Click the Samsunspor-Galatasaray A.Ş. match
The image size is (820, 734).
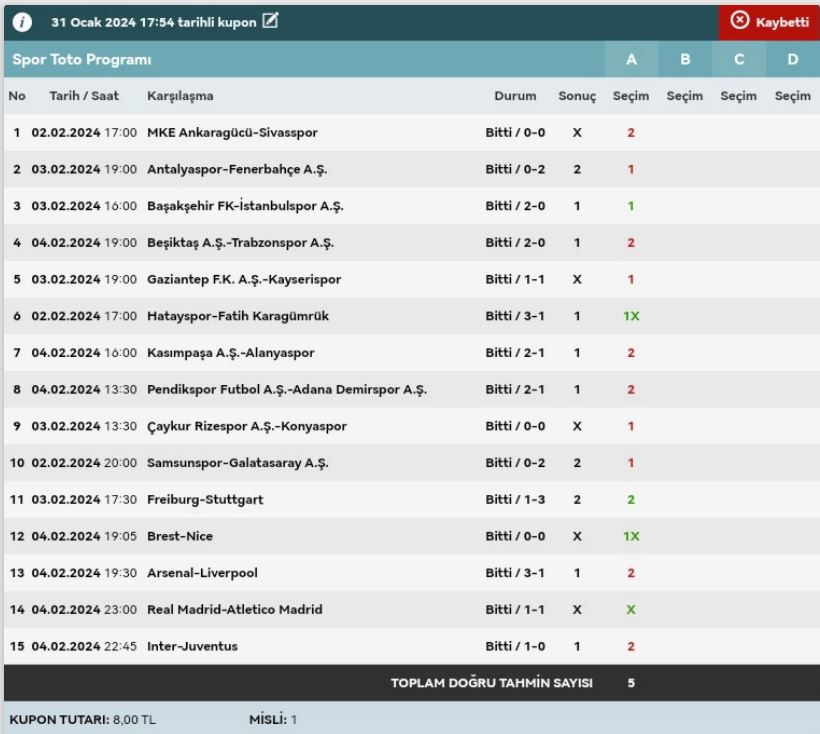pos(237,463)
